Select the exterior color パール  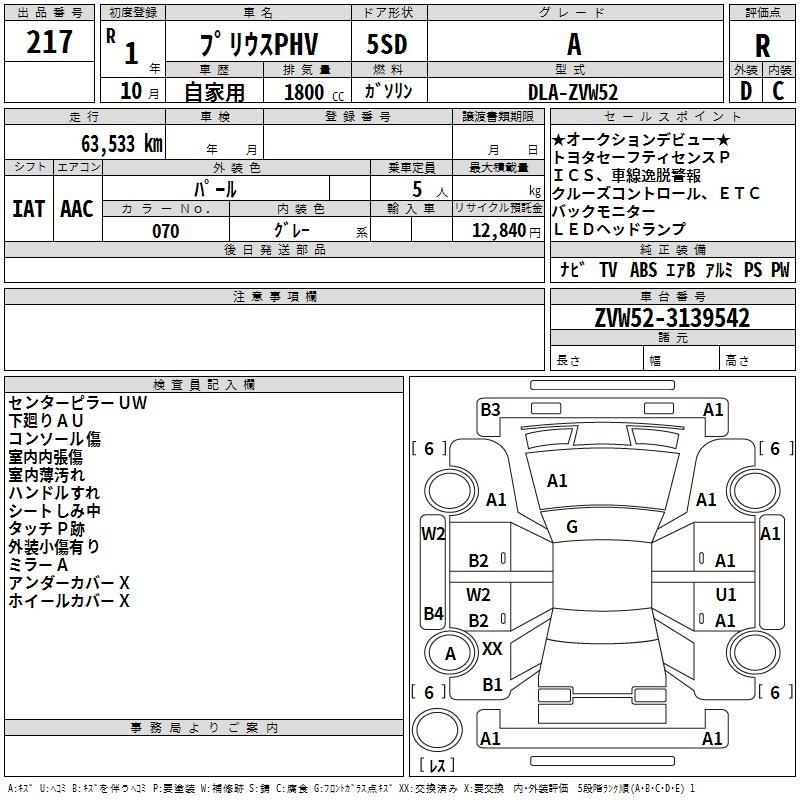[215, 189]
